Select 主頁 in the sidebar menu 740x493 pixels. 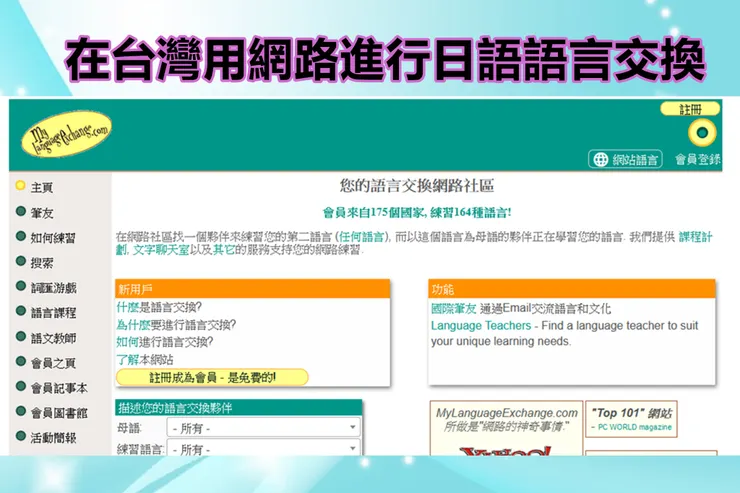tap(42, 188)
